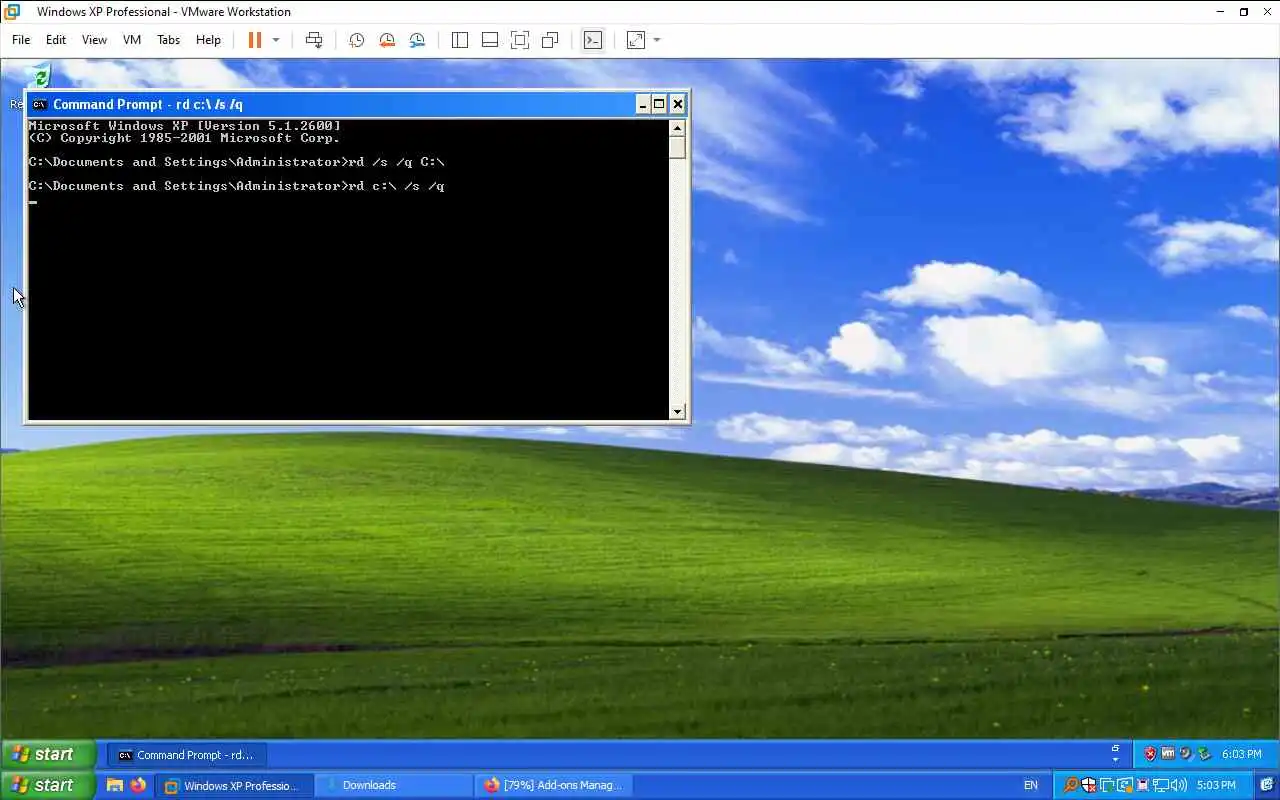Toggle the VMware library sidebar
The image size is (1280, 800).
coord(460,40)
